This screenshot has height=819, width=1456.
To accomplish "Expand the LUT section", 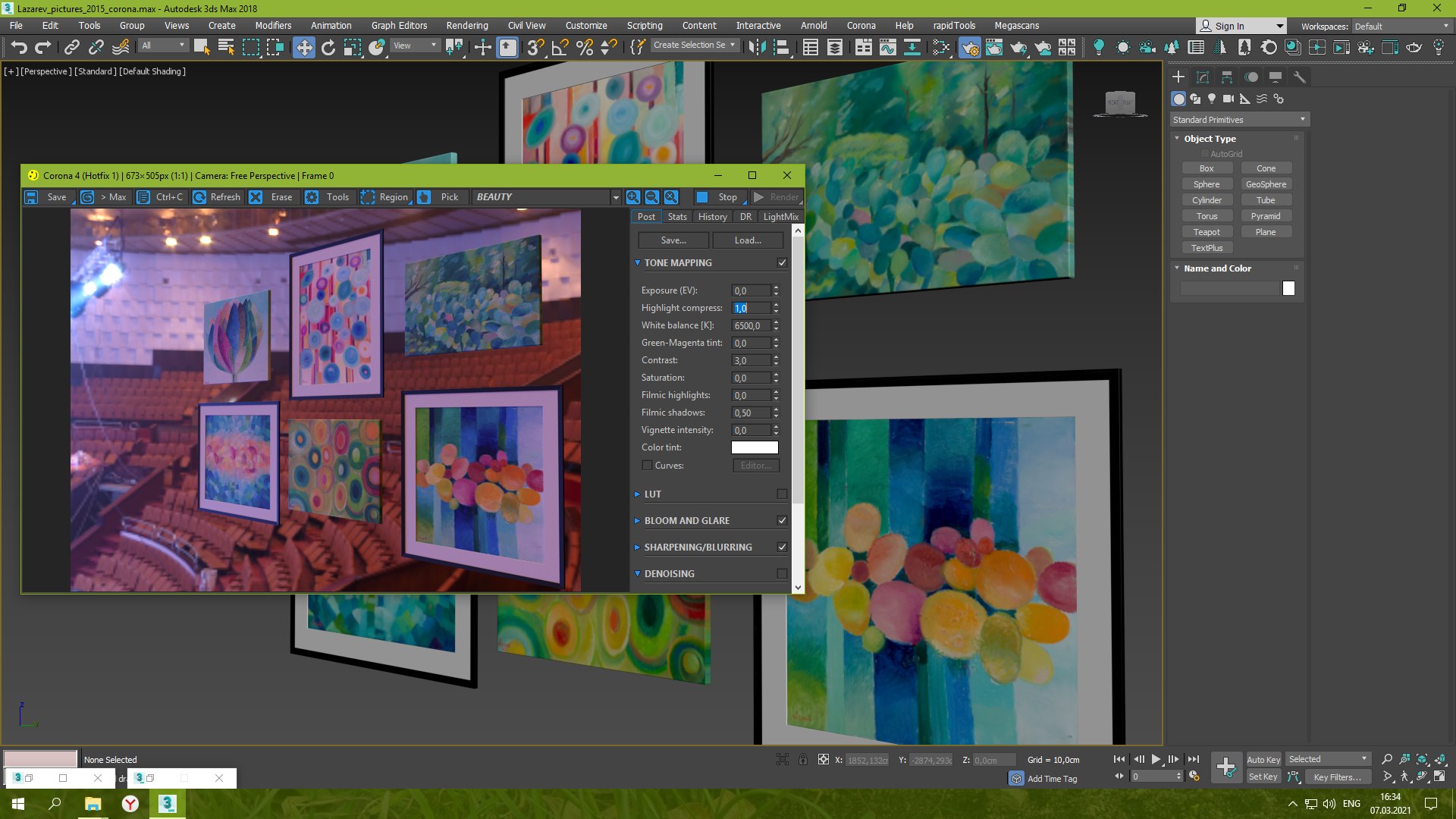I will coord(637,494).
